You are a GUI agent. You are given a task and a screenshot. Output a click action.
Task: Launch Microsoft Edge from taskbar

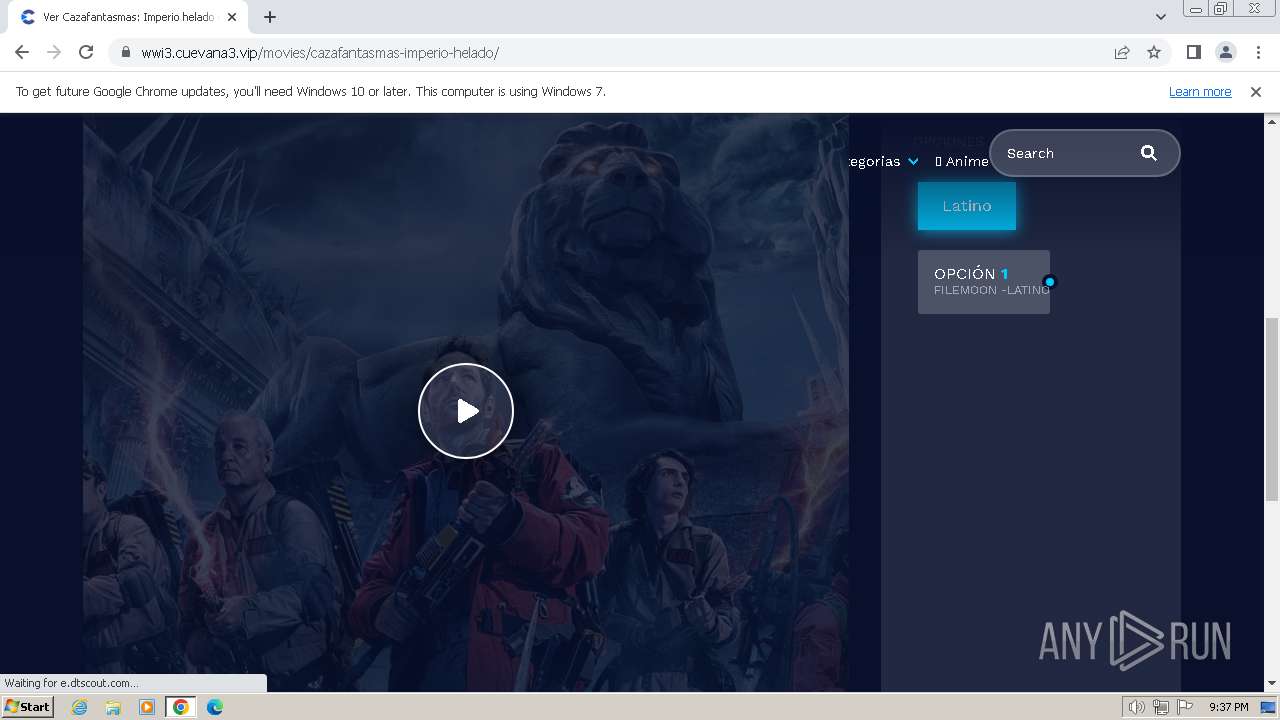point(214,707)
